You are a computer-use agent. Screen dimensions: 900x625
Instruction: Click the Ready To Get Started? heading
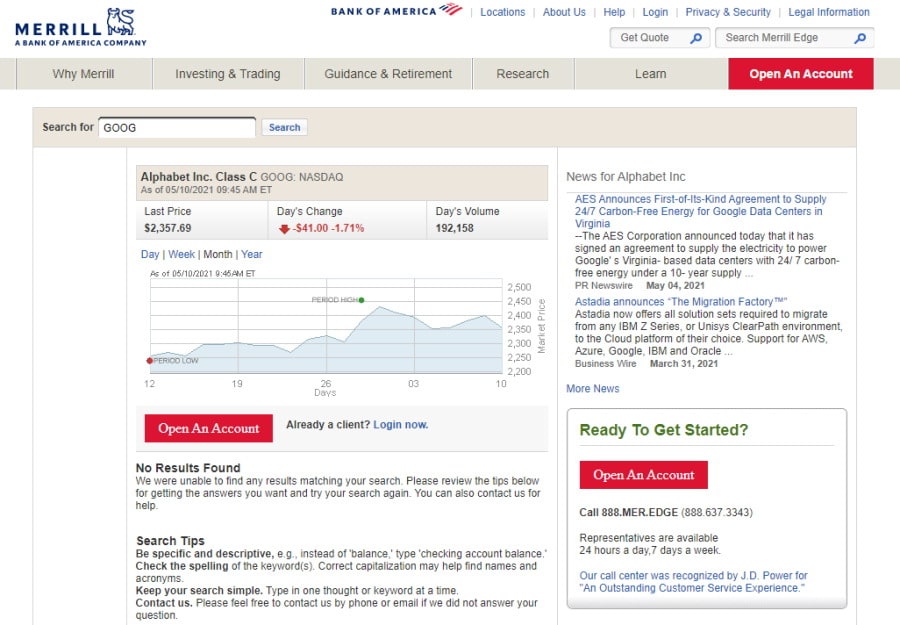tap(664, 430)
